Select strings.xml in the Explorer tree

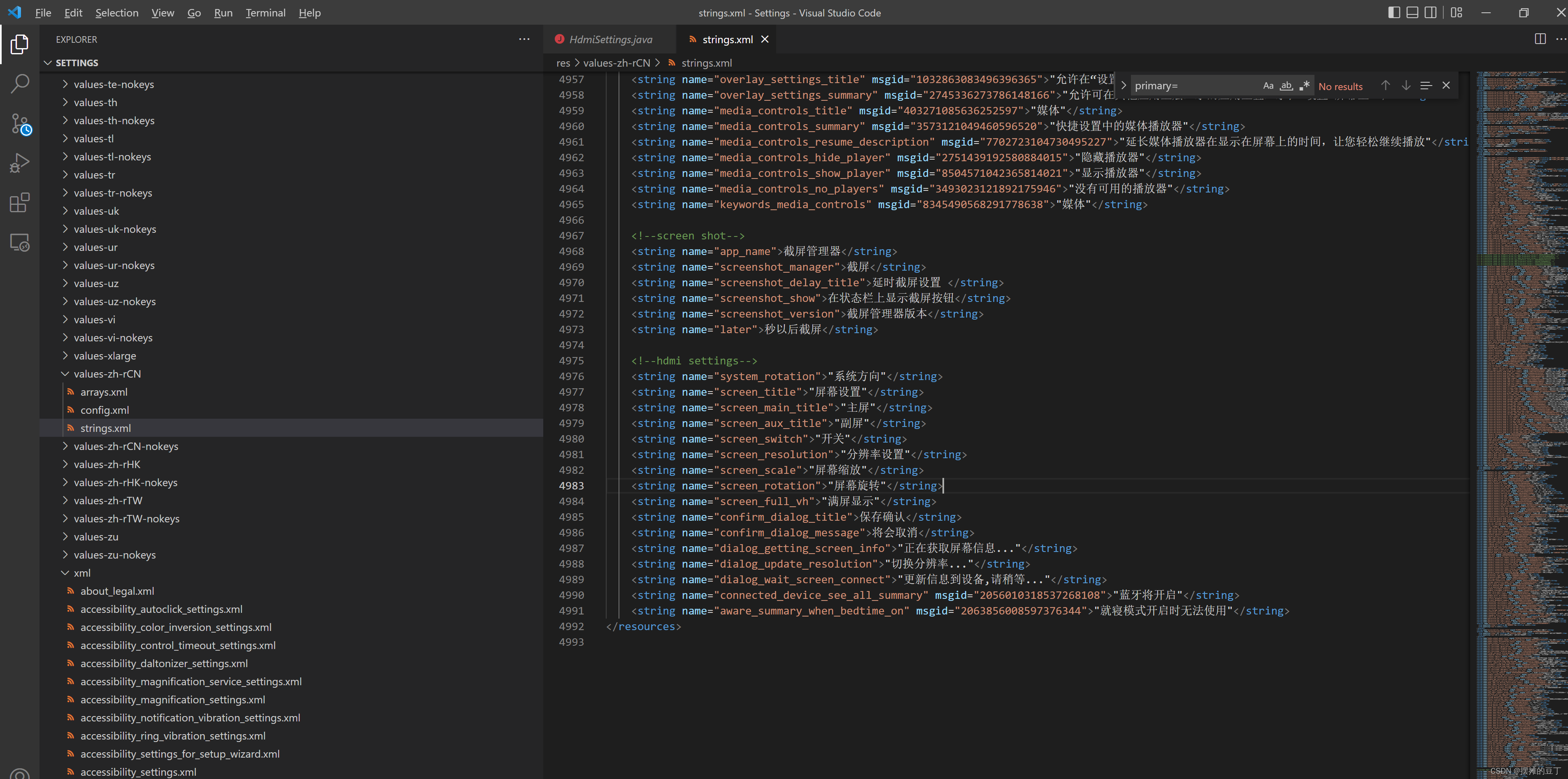pyautogui.click(x=291, y=428)
